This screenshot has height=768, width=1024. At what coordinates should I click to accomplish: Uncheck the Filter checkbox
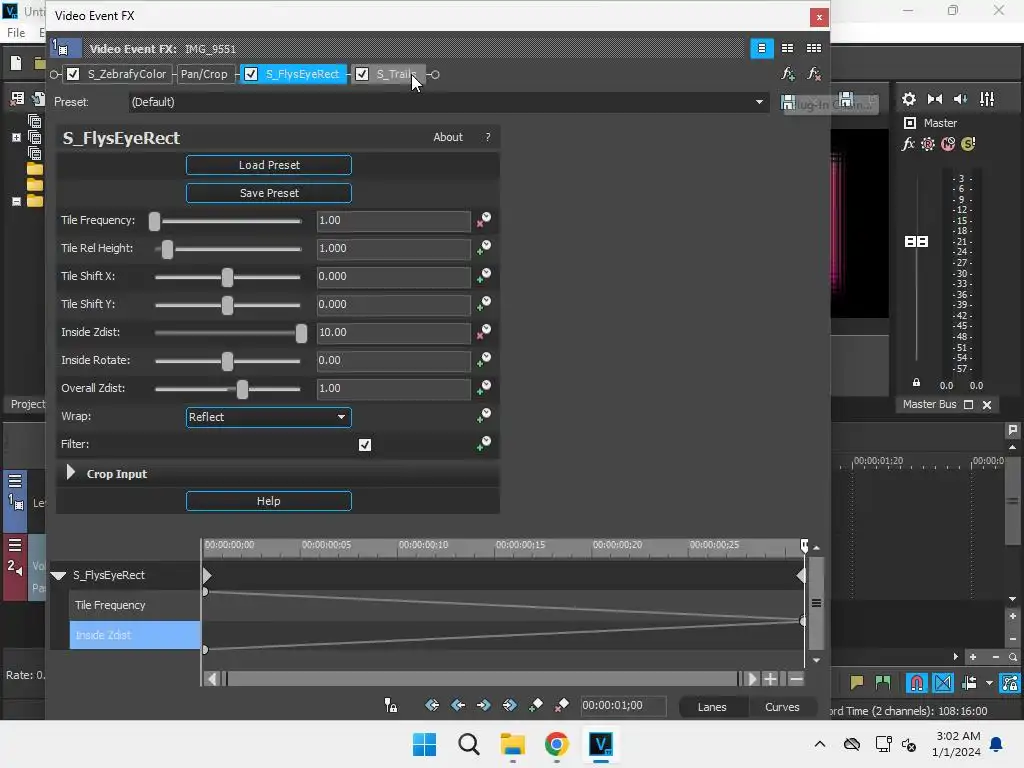click(365, 445)
